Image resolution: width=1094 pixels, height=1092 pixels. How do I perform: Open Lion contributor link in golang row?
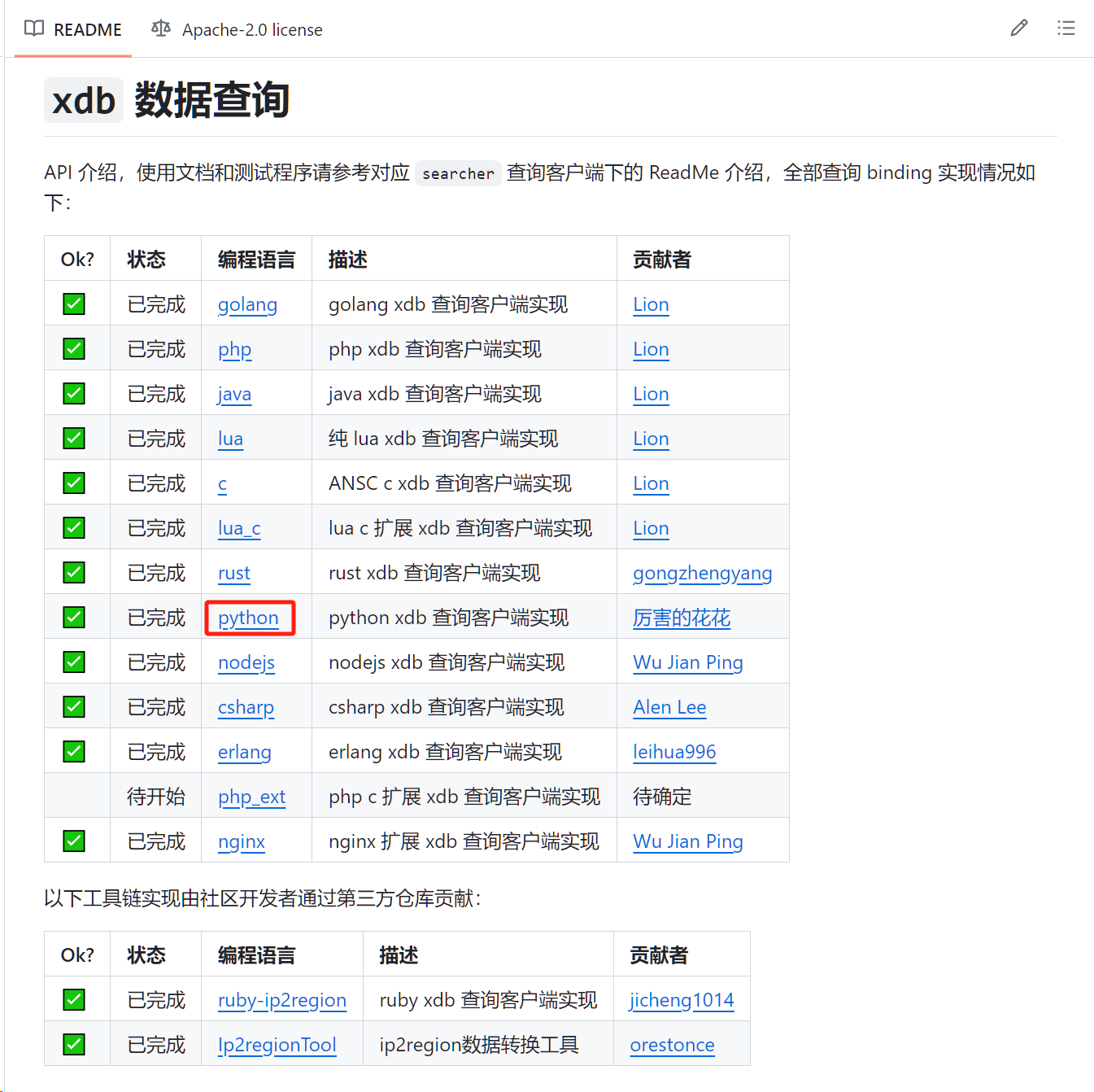[x=651, y=304]
